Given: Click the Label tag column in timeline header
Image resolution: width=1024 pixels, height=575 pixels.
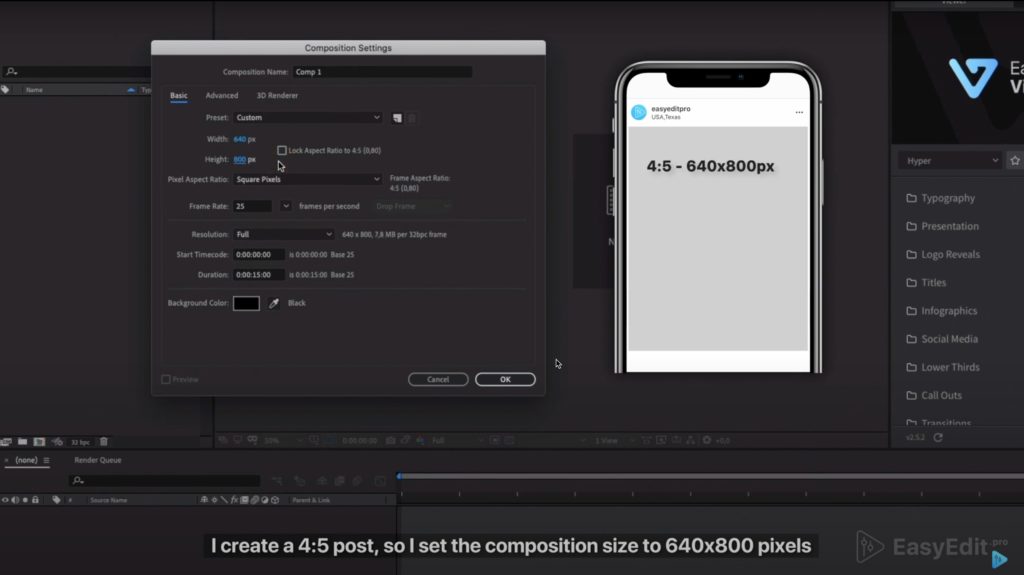Looking at the screenshot, I should (x=56, y=500).
